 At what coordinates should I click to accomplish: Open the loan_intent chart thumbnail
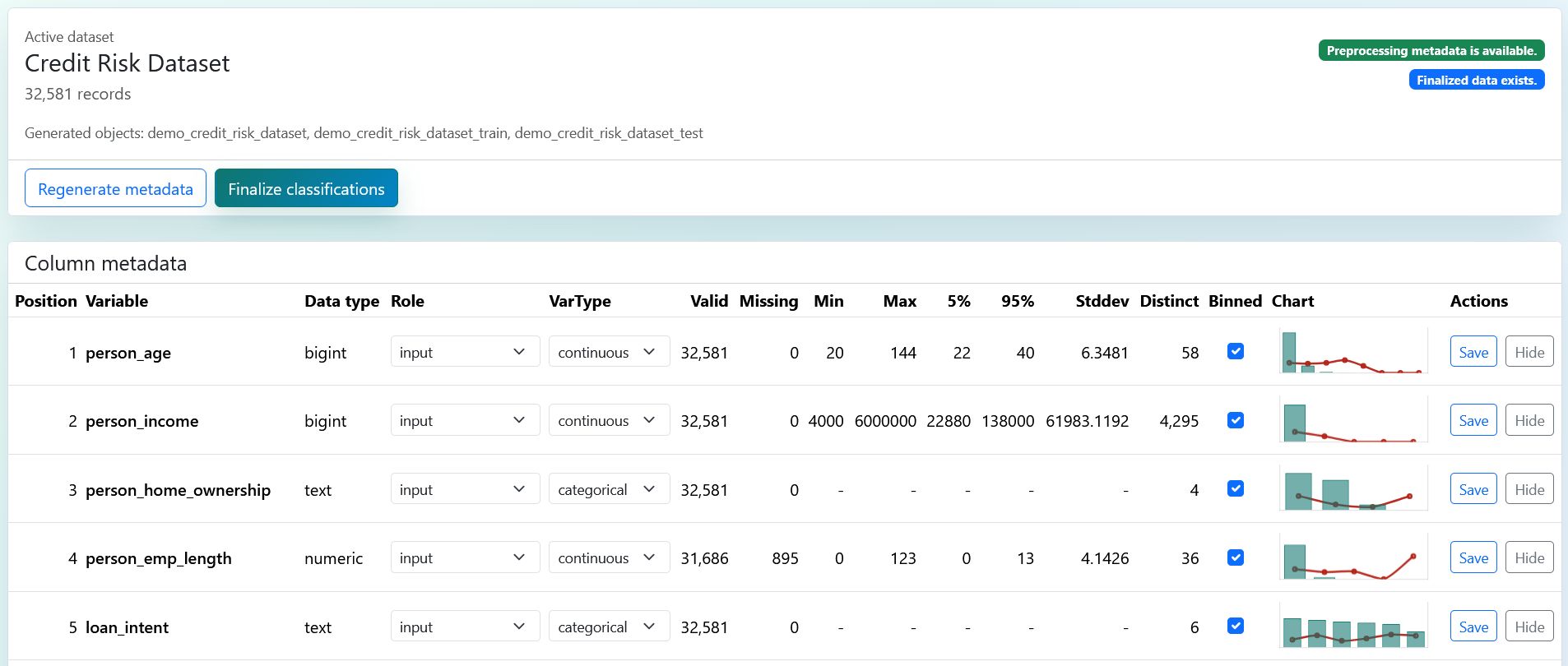1353,626
